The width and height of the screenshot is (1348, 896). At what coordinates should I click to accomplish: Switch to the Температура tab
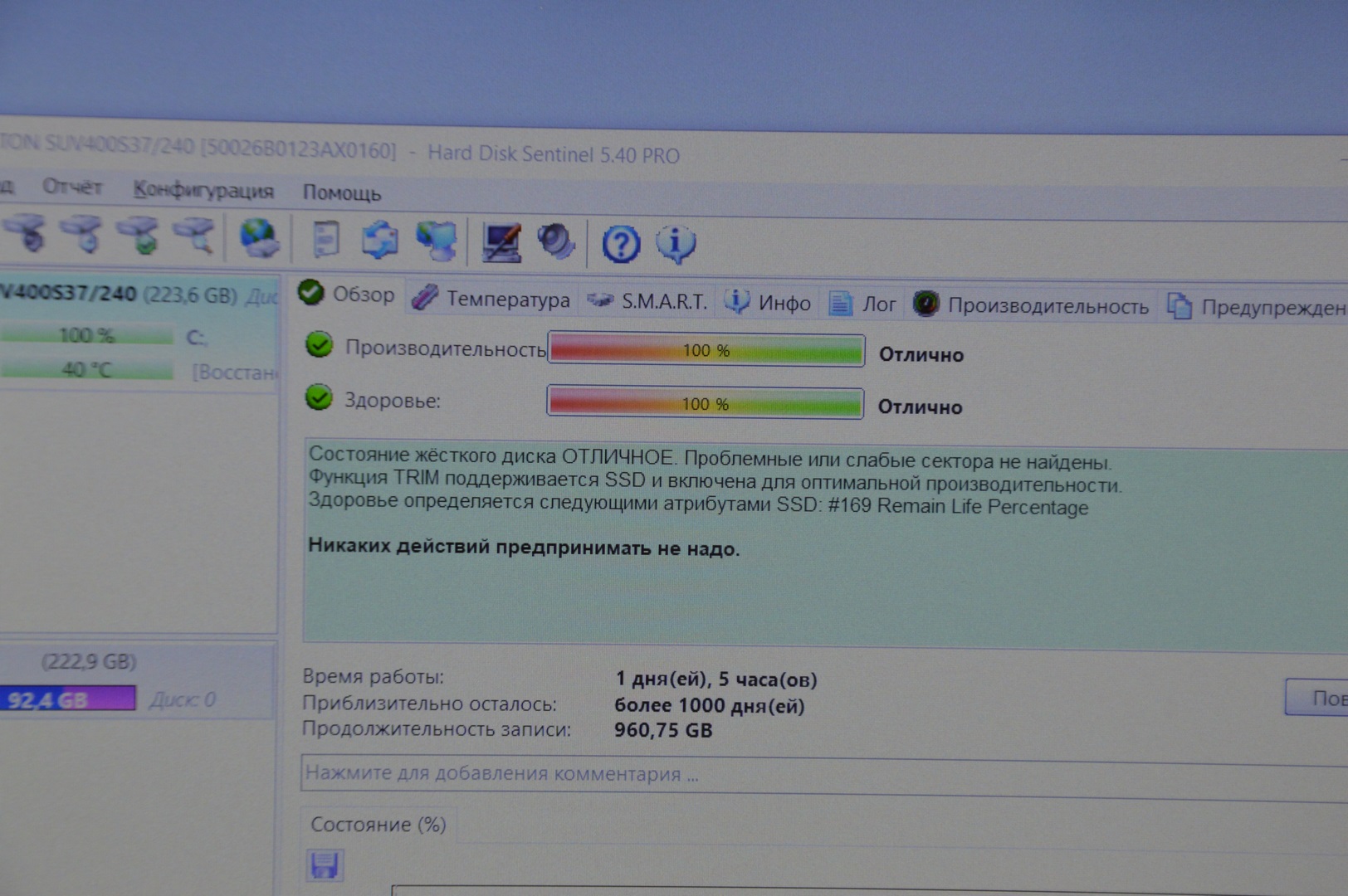click(x=491, y=299)
